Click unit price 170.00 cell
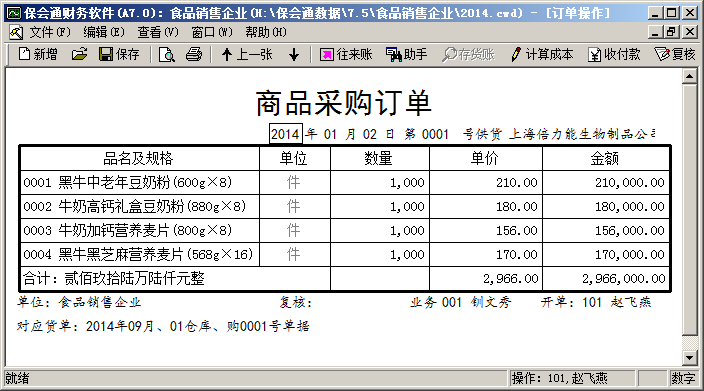704x391 pixels. (486, 255)
